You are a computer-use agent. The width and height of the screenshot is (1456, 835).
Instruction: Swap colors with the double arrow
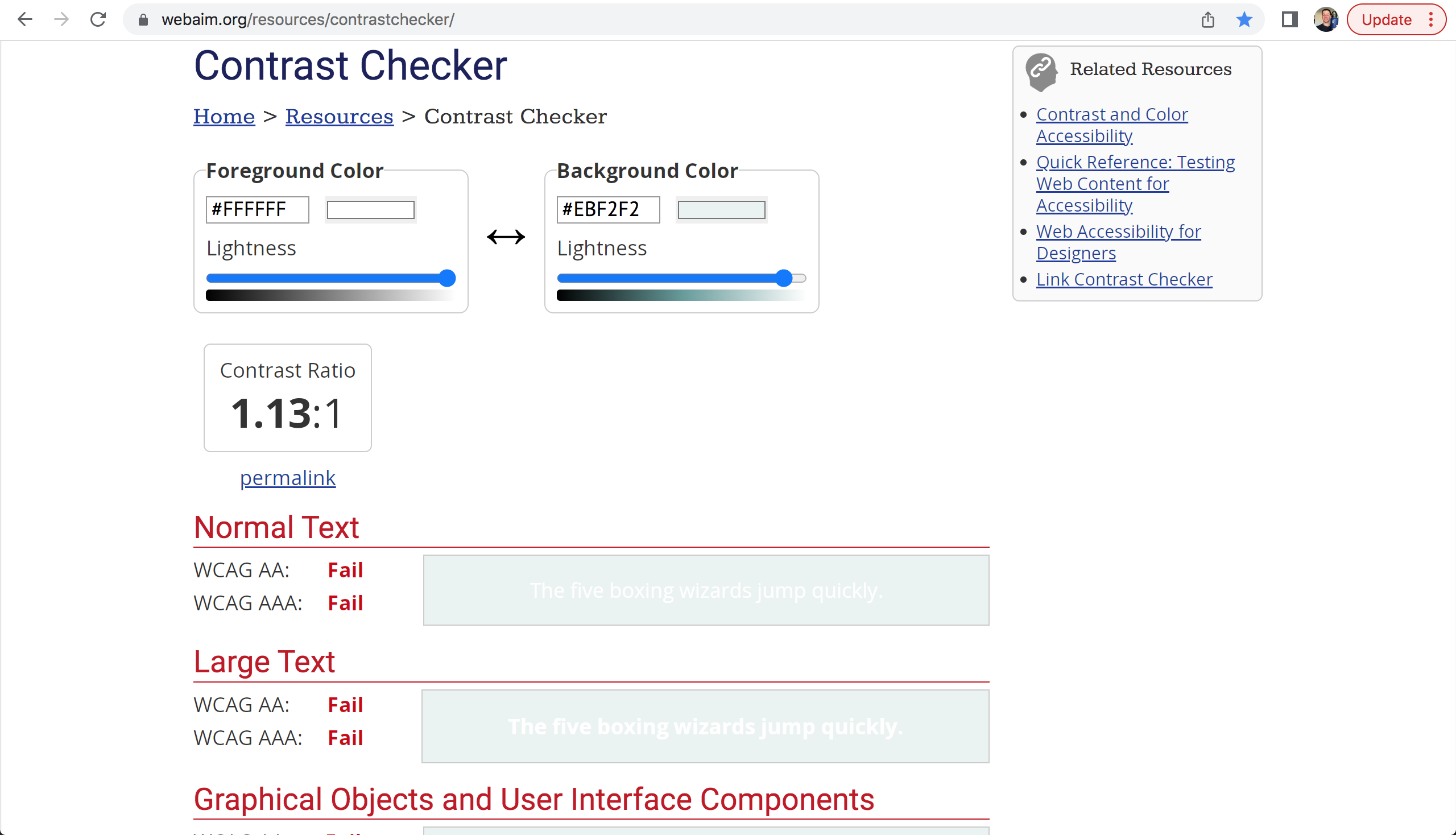[506, 236]
